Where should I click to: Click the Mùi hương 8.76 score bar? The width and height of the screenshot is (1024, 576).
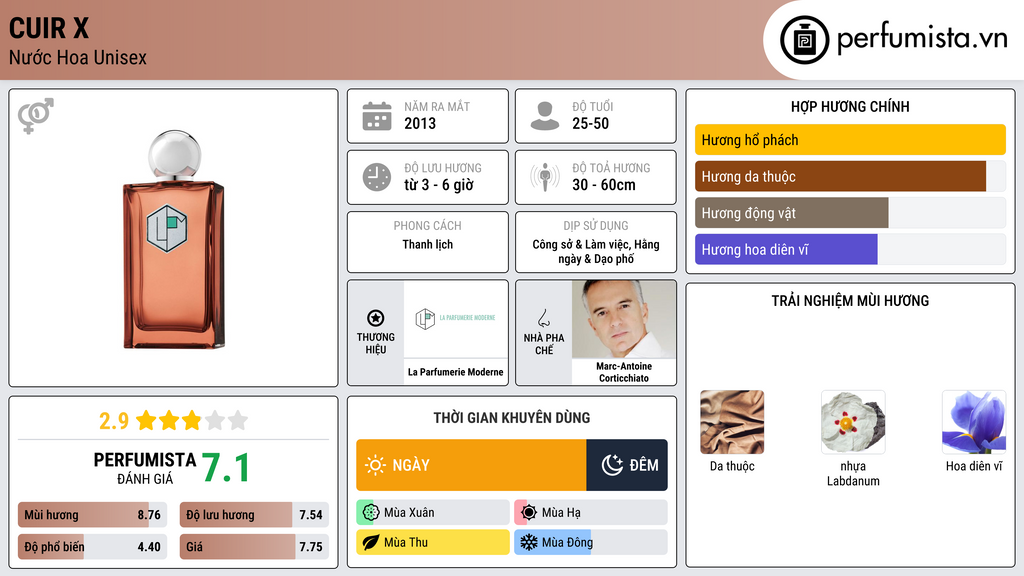point(92,515)
